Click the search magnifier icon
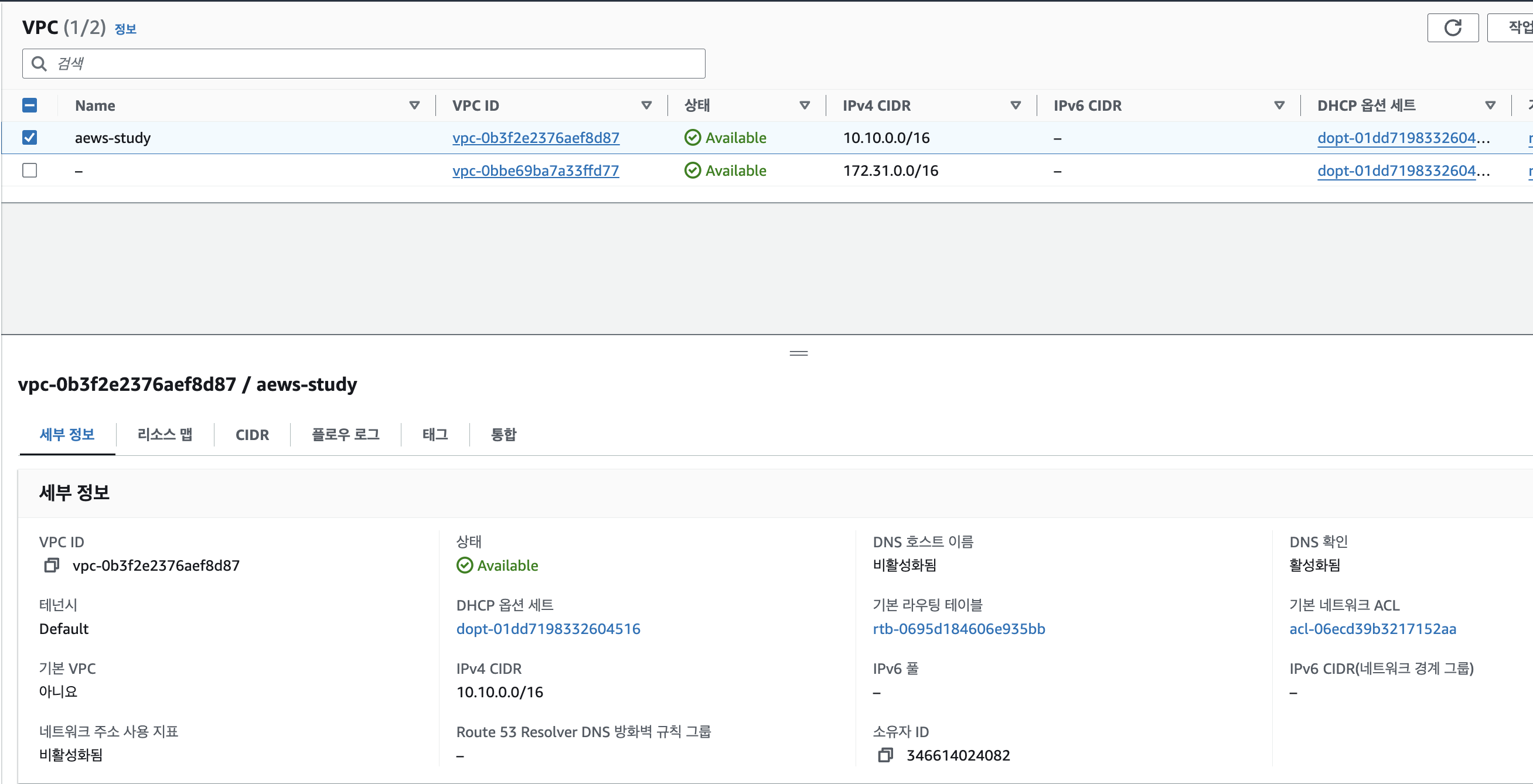1533x784 pixels. click(x=39, y=64)
